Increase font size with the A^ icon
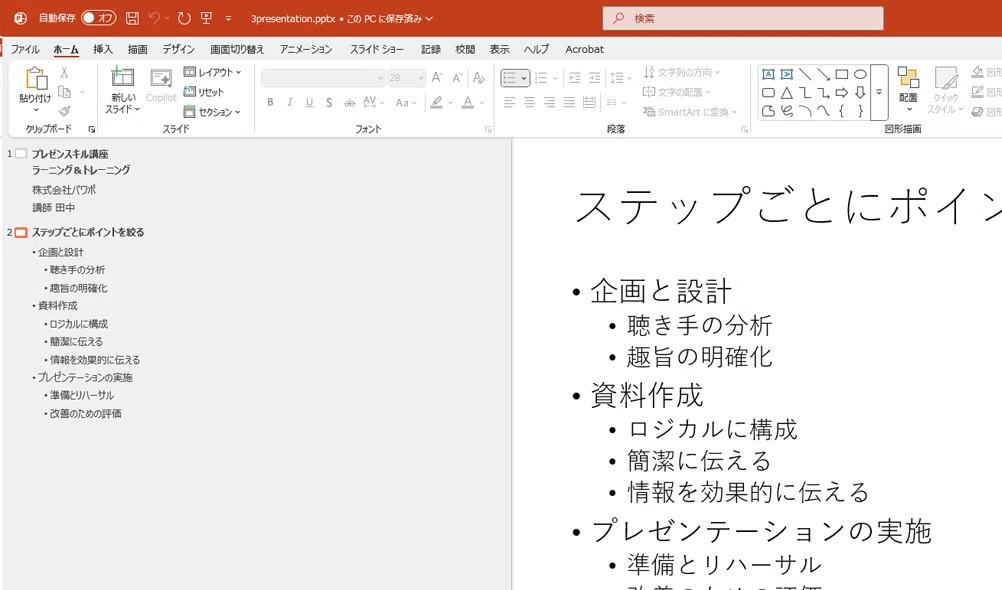Screen dimensions: 1002x590 point(437,77)
